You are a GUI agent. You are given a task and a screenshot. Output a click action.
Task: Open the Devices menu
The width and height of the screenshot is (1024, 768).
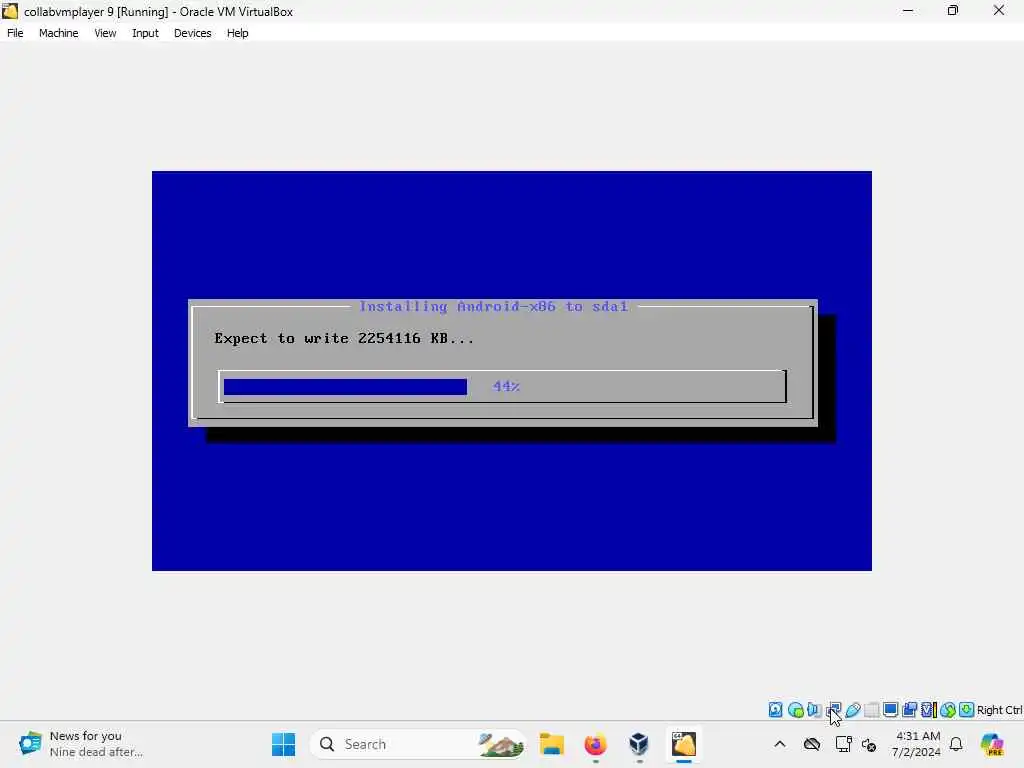(192, 33)
